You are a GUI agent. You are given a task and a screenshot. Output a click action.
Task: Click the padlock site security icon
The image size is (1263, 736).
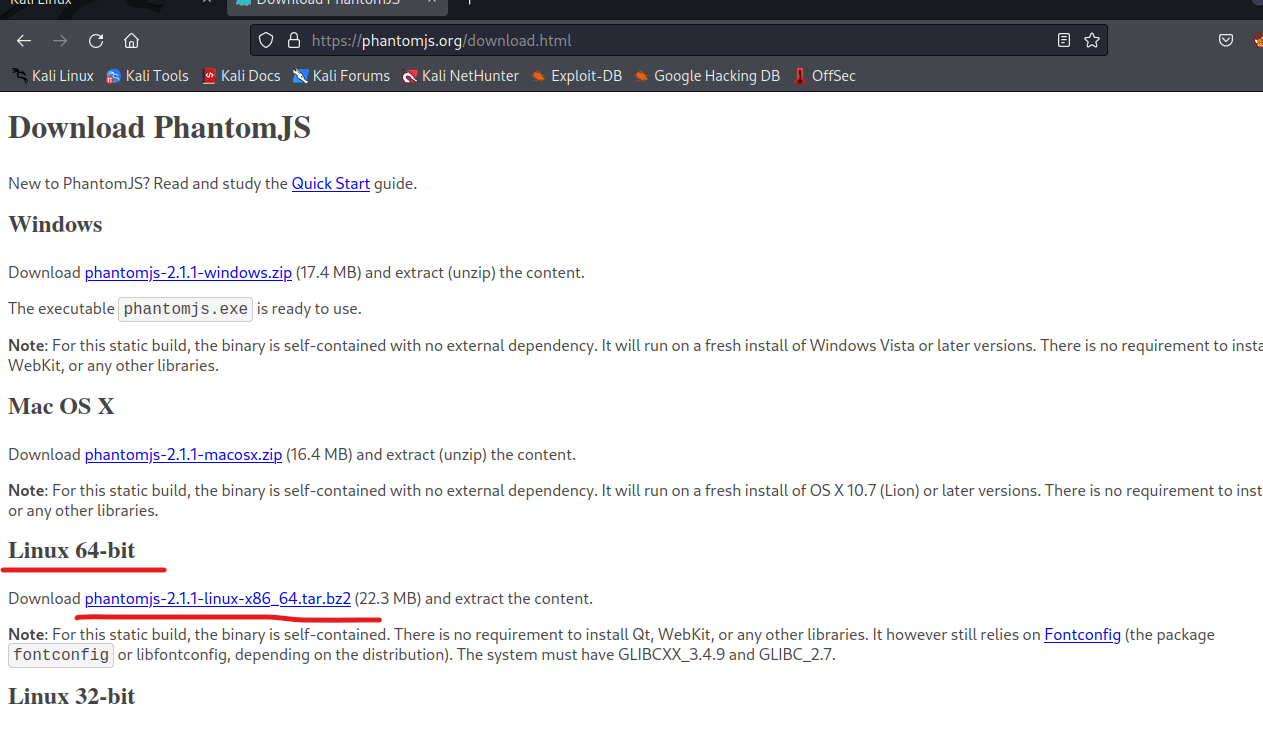(x=293, y=41)
